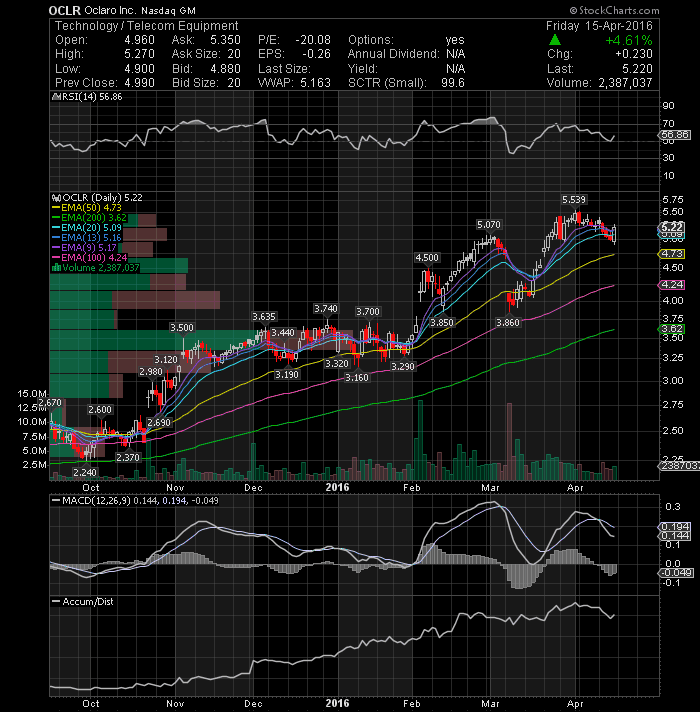Click the High value 5.270

pyautogui.click(x=139, y=54)
